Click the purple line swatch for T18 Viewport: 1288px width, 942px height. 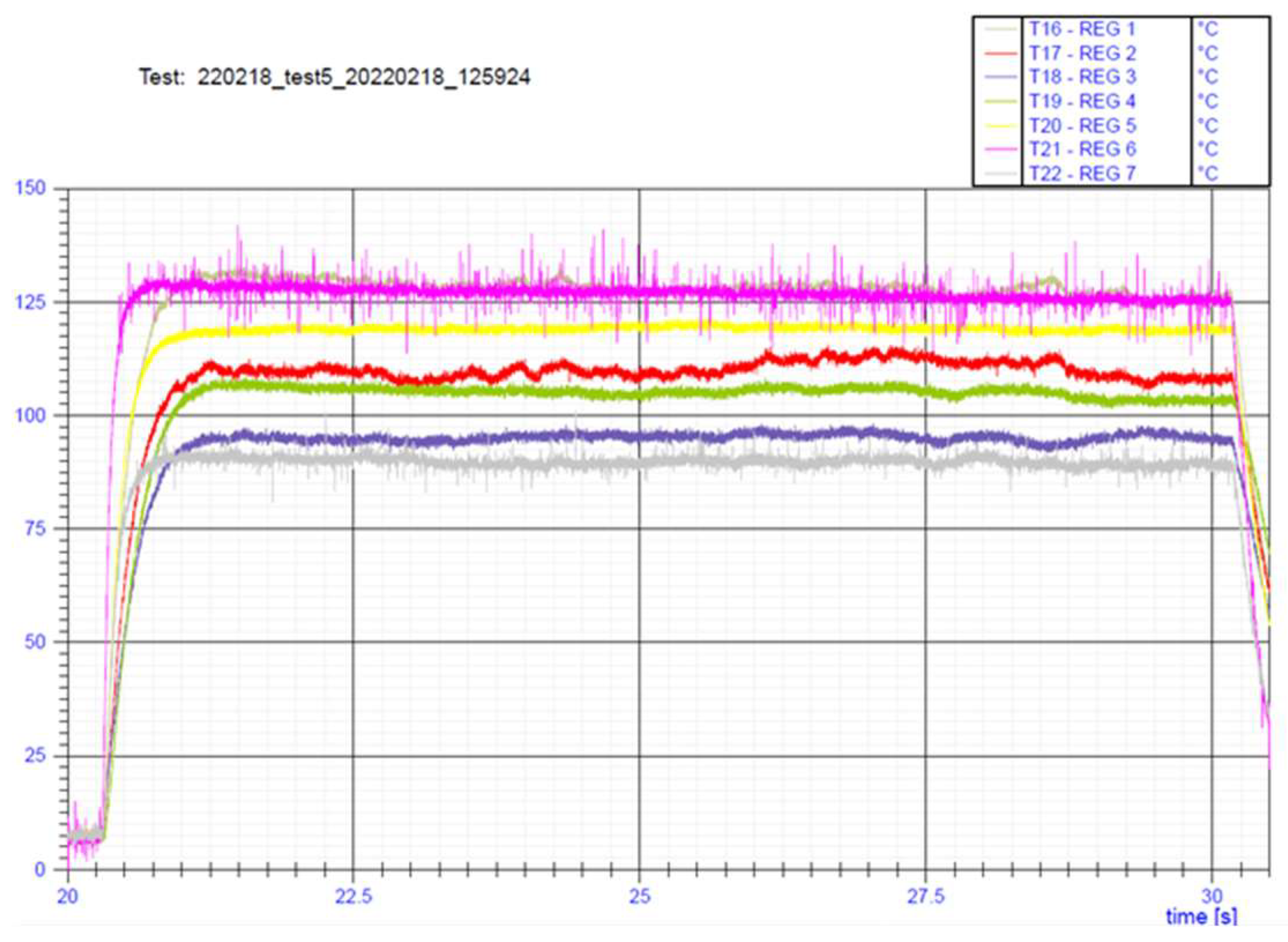tap(1000, 77)
